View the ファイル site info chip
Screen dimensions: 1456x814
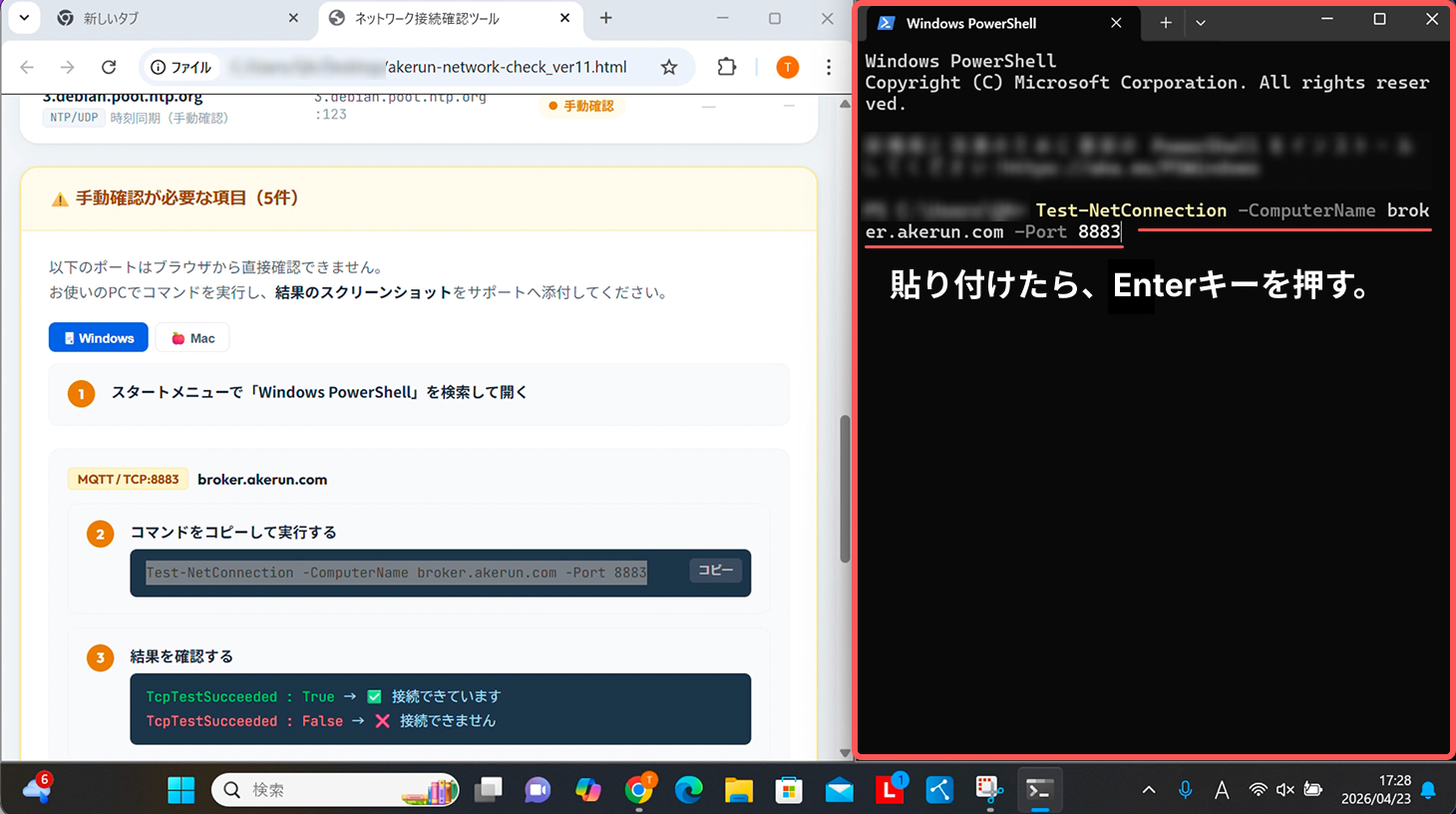coord(181,67)
